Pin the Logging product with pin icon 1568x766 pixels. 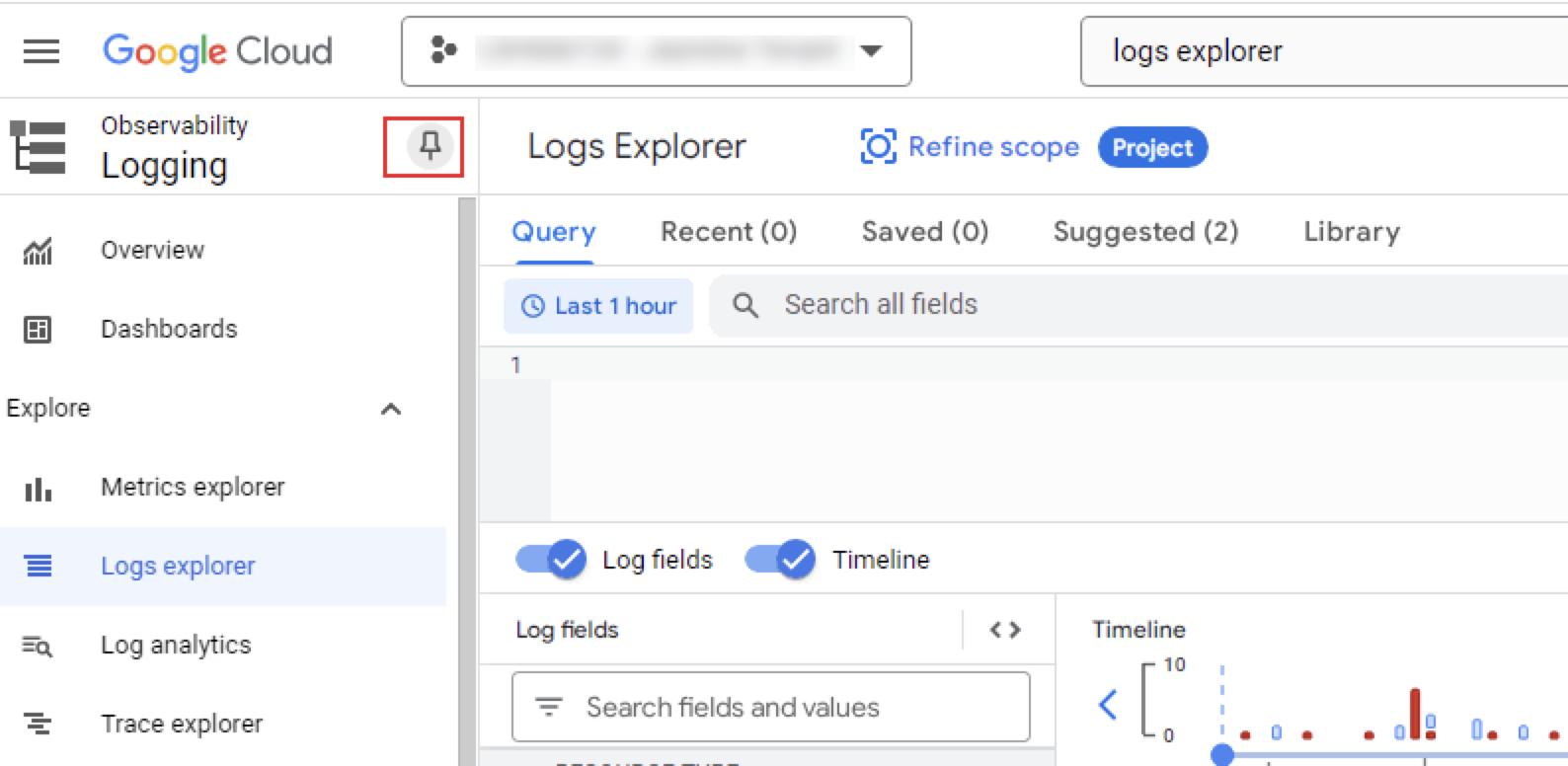(430, 146)
